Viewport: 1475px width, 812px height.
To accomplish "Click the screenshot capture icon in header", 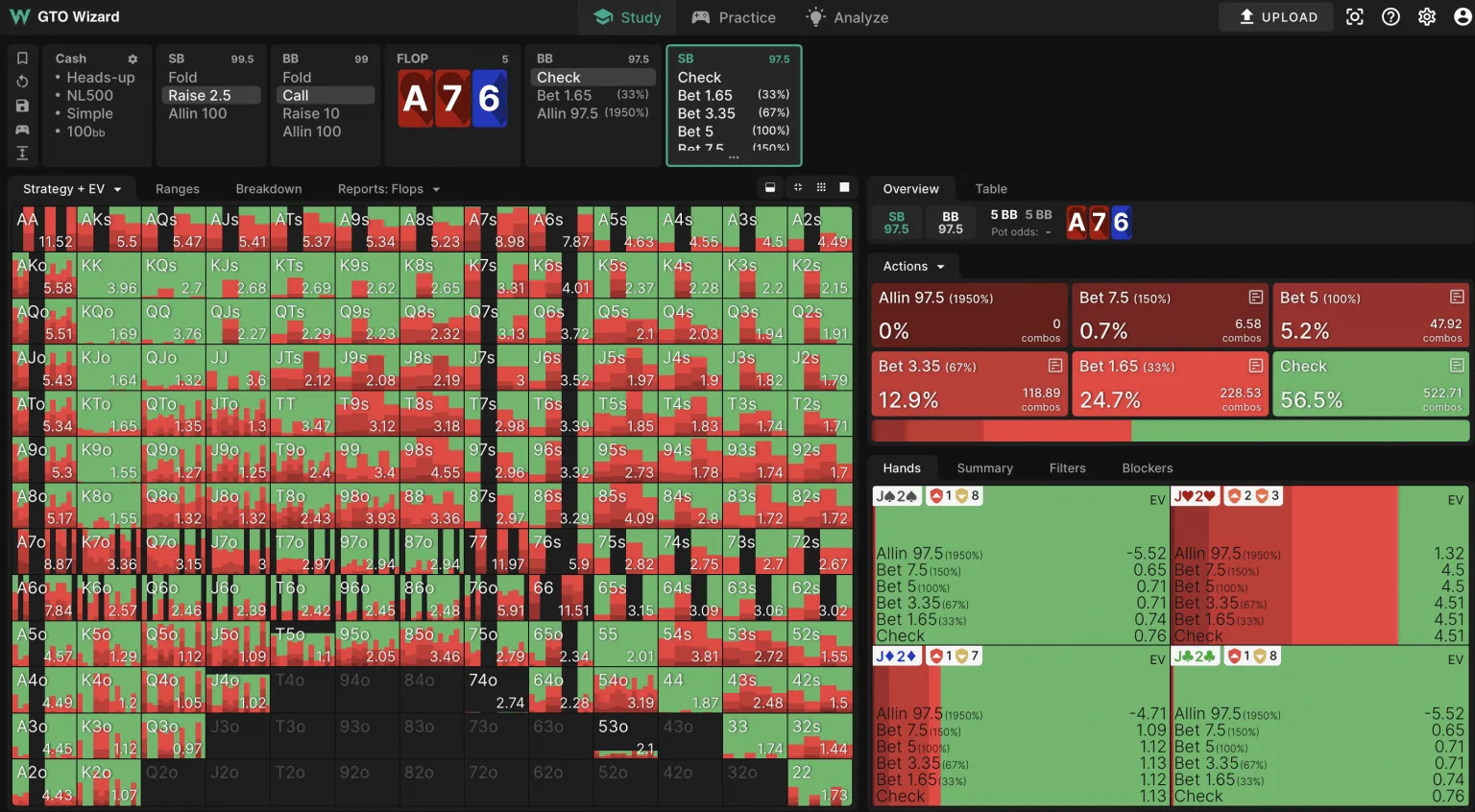I will click(x=1354, y=17).
